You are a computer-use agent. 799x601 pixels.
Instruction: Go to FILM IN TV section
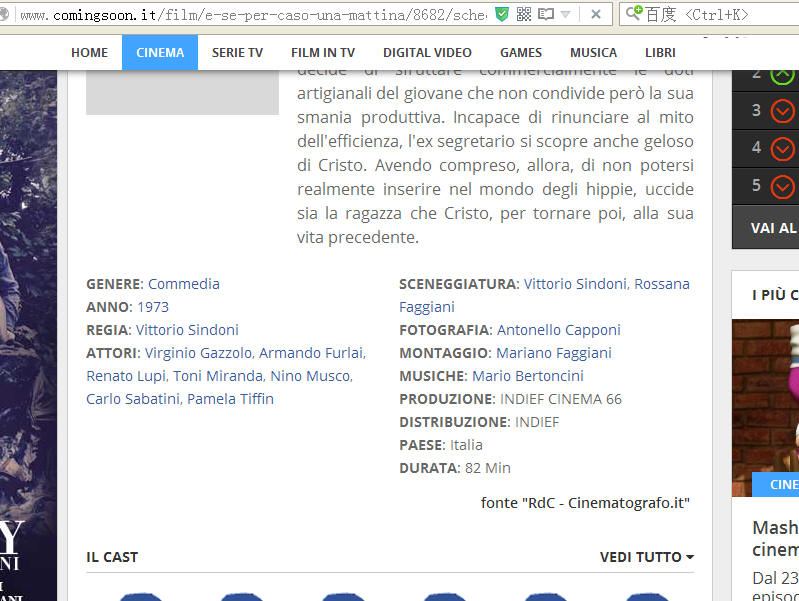[323, 53]
